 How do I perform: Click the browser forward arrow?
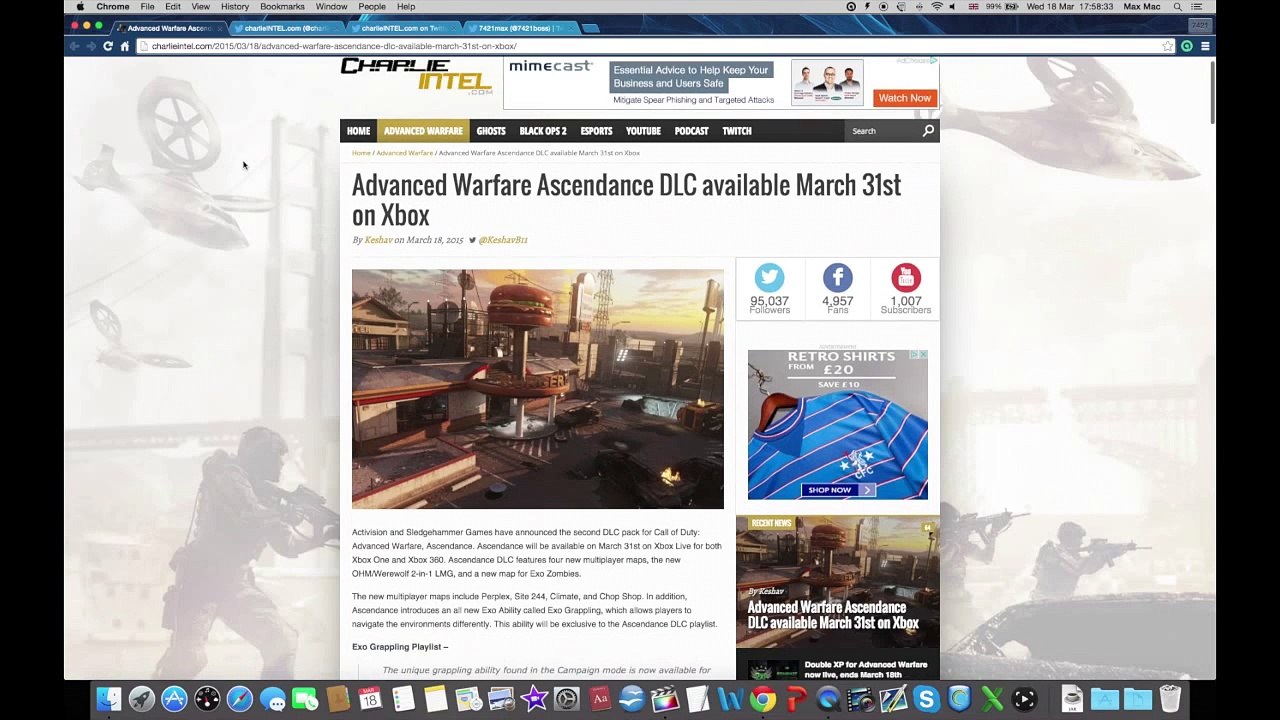pos(91,46)
